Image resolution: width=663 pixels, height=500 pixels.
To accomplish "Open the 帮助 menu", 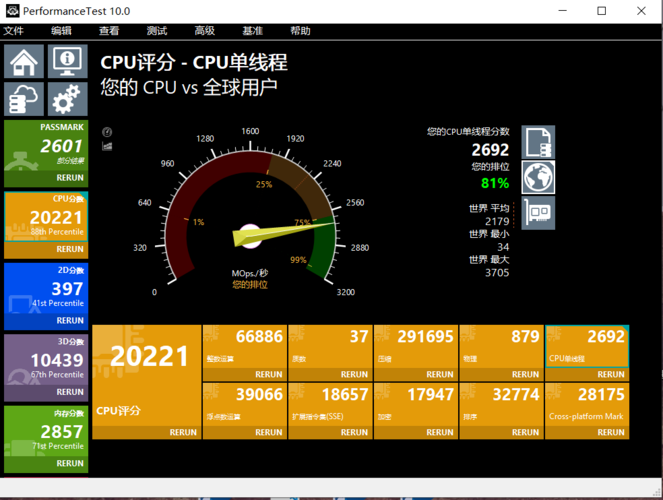I will point(300,31).
